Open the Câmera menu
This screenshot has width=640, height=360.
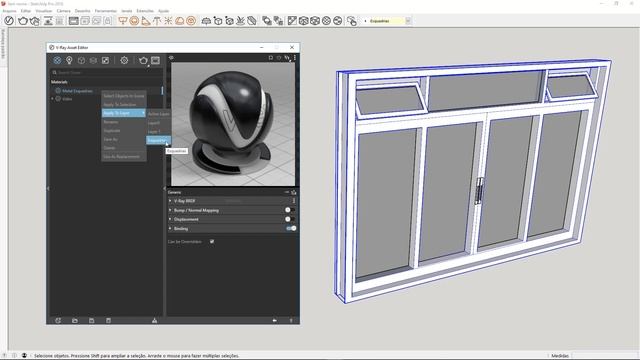(x=63, y=11)
